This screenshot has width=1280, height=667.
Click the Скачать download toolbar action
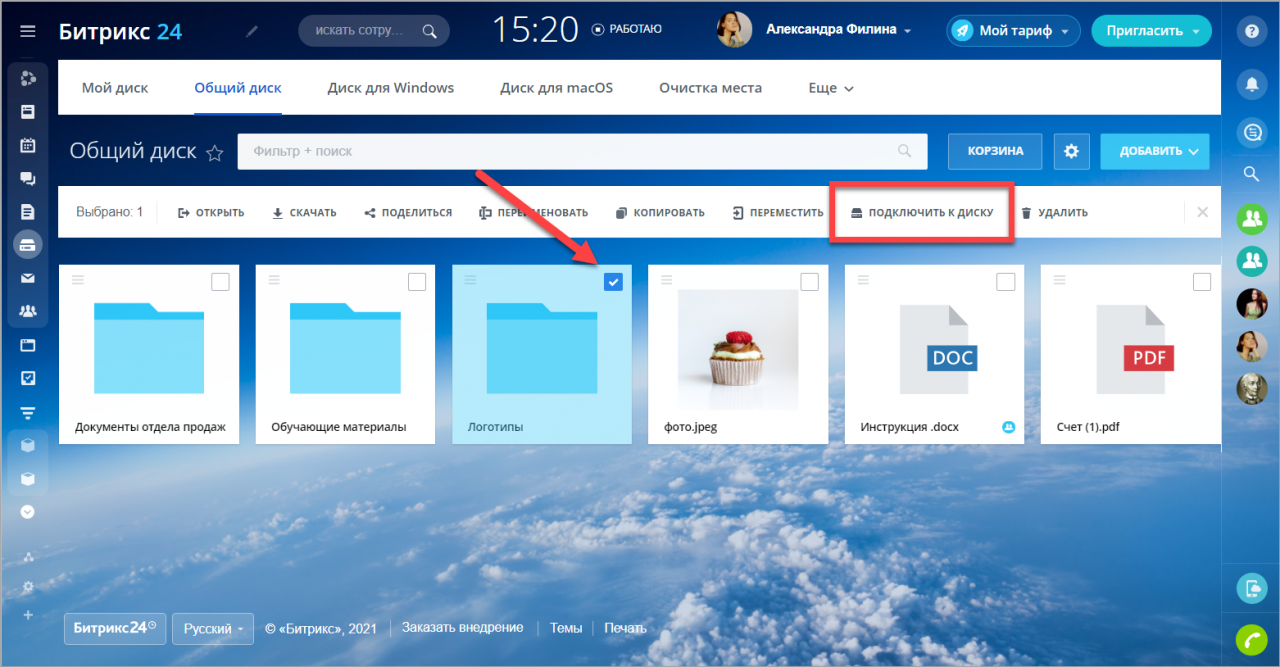(x=304, y=212)
